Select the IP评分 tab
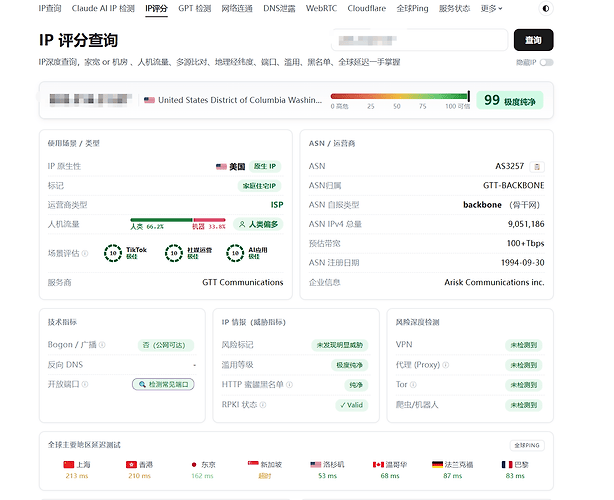The width and height of the screenshot is (614, 500). pyautogui.click(x=156, y=9)
